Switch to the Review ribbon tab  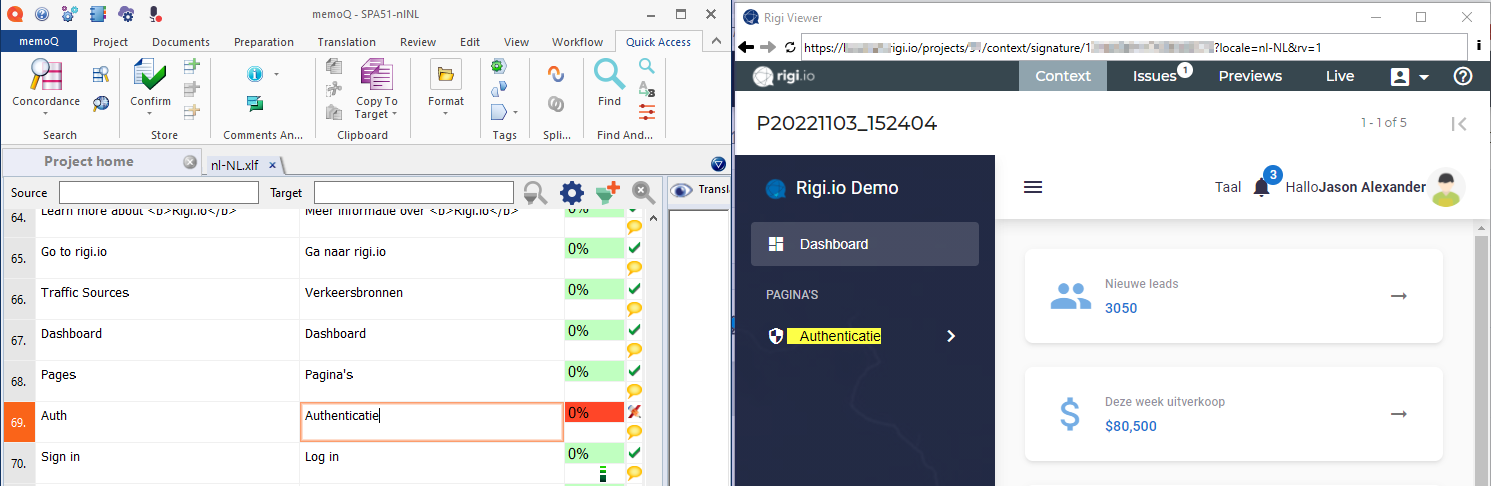418,42
